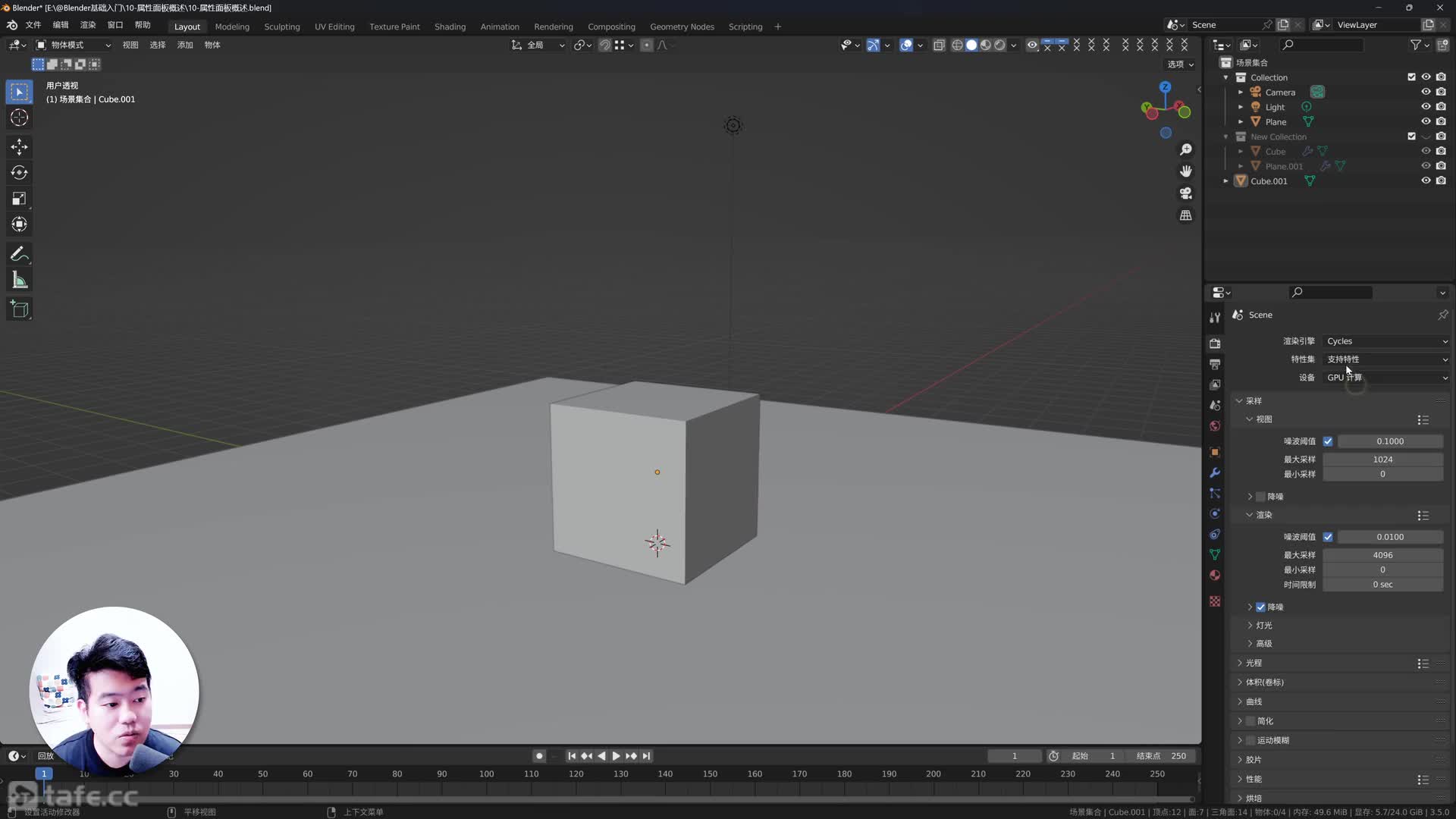Image resolution: width=1456 pixels, height=819 pixels.
Task: Collapse the Collection entry in the outliner
Action: (1225, 77)
